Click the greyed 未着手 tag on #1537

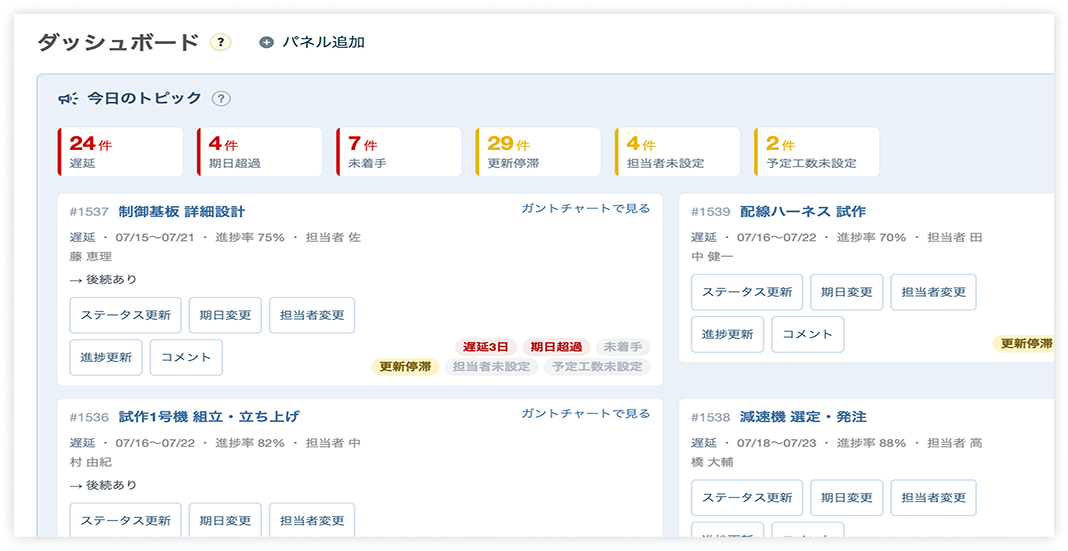tap(623, 347)
